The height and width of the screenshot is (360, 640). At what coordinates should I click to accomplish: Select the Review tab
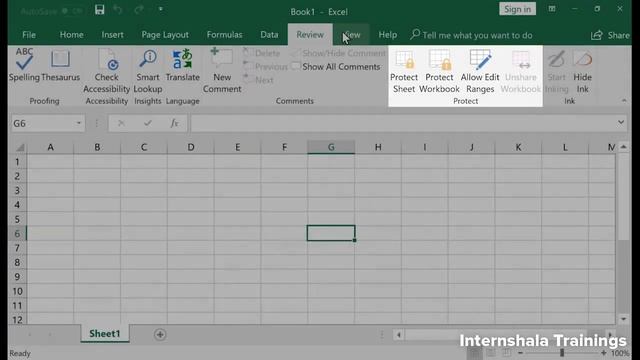[x=310, y=35]
